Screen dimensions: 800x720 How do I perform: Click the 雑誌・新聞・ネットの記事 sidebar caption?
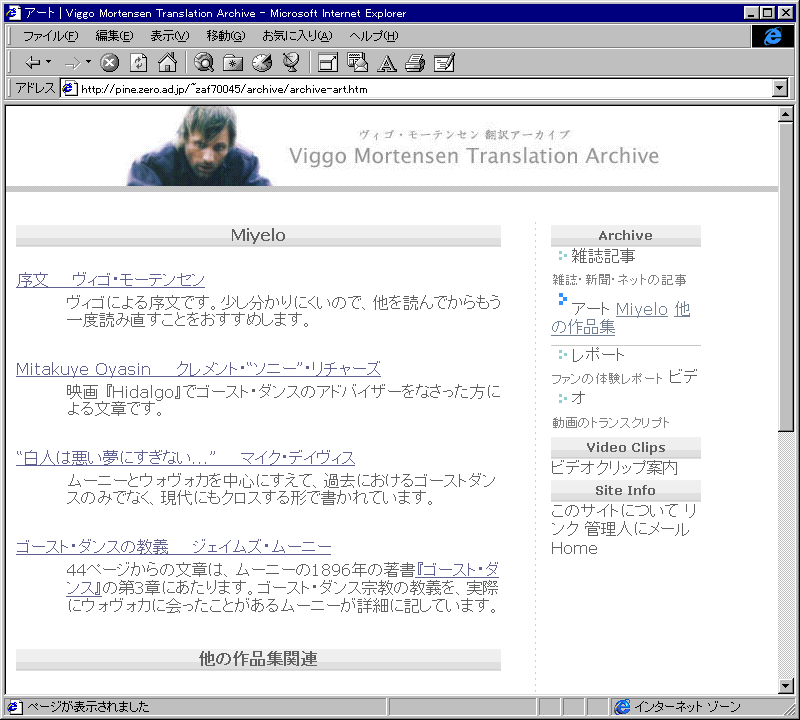[x=619, y=280]
